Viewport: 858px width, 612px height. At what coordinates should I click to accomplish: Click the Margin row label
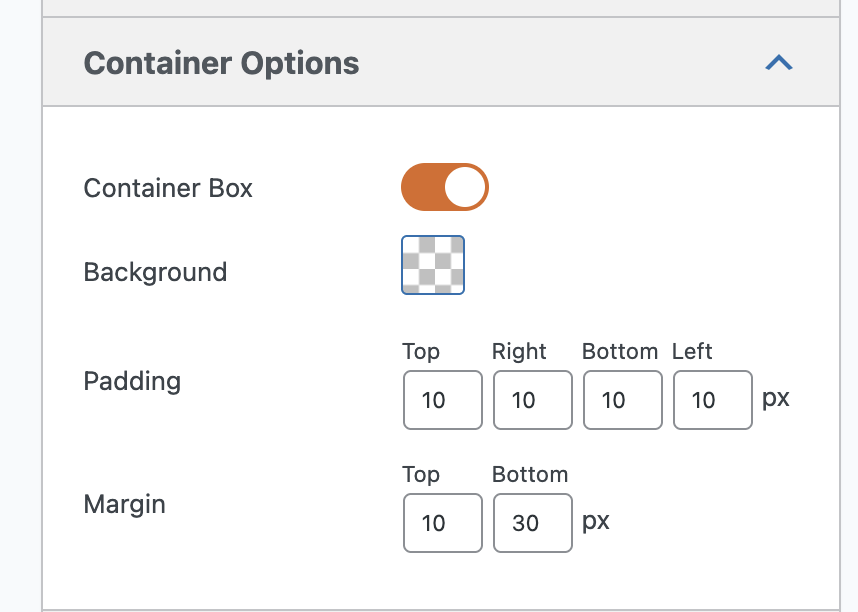coord(125,504)
